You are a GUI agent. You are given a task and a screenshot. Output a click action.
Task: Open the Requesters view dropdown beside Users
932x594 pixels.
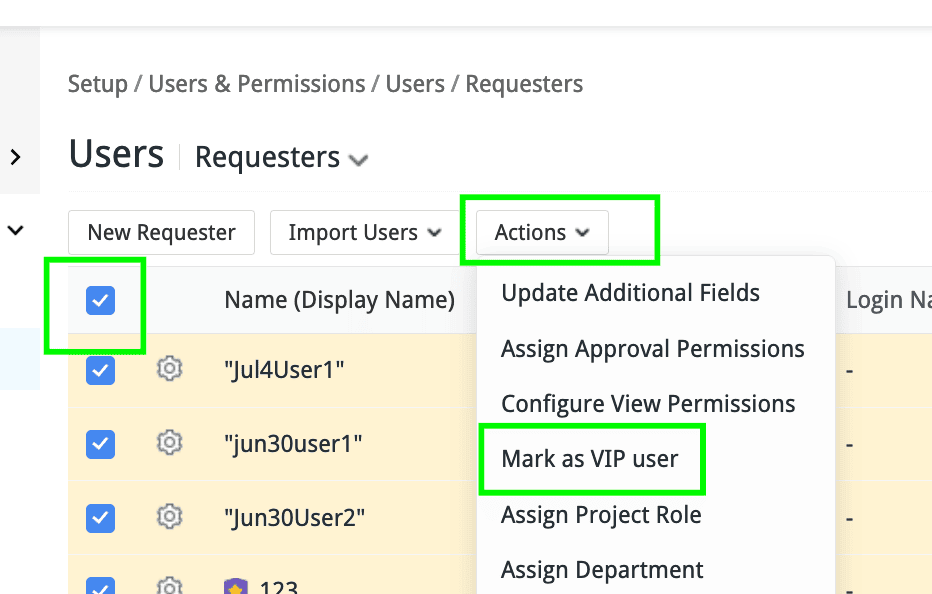click(281, 158)
